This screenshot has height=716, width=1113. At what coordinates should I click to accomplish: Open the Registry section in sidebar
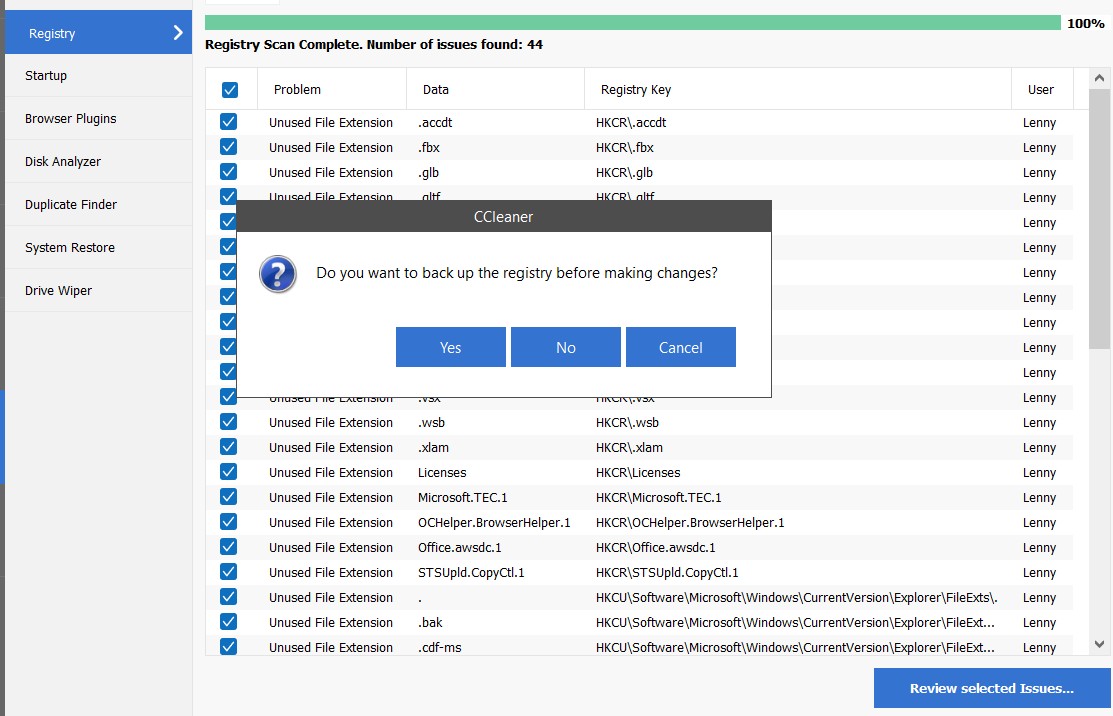[99, 33]
